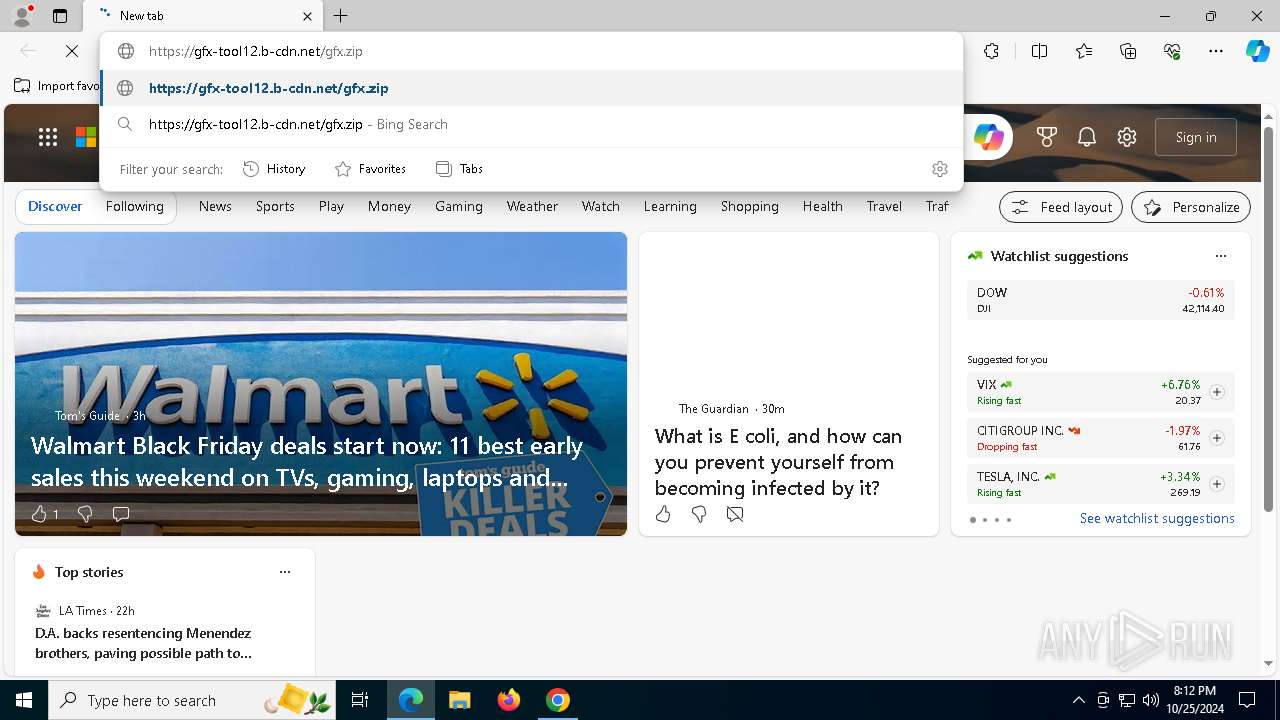Open the Menendez brothers story headline

click(143, 643)
